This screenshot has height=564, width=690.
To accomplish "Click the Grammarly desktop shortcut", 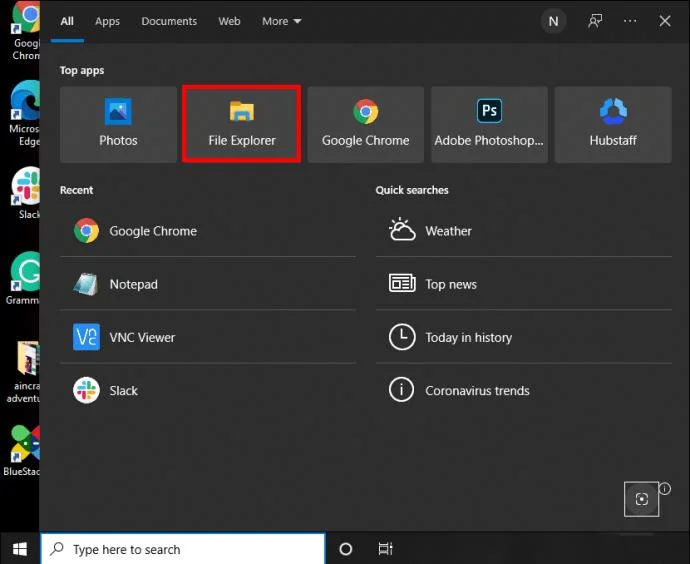I will [23, 278].
